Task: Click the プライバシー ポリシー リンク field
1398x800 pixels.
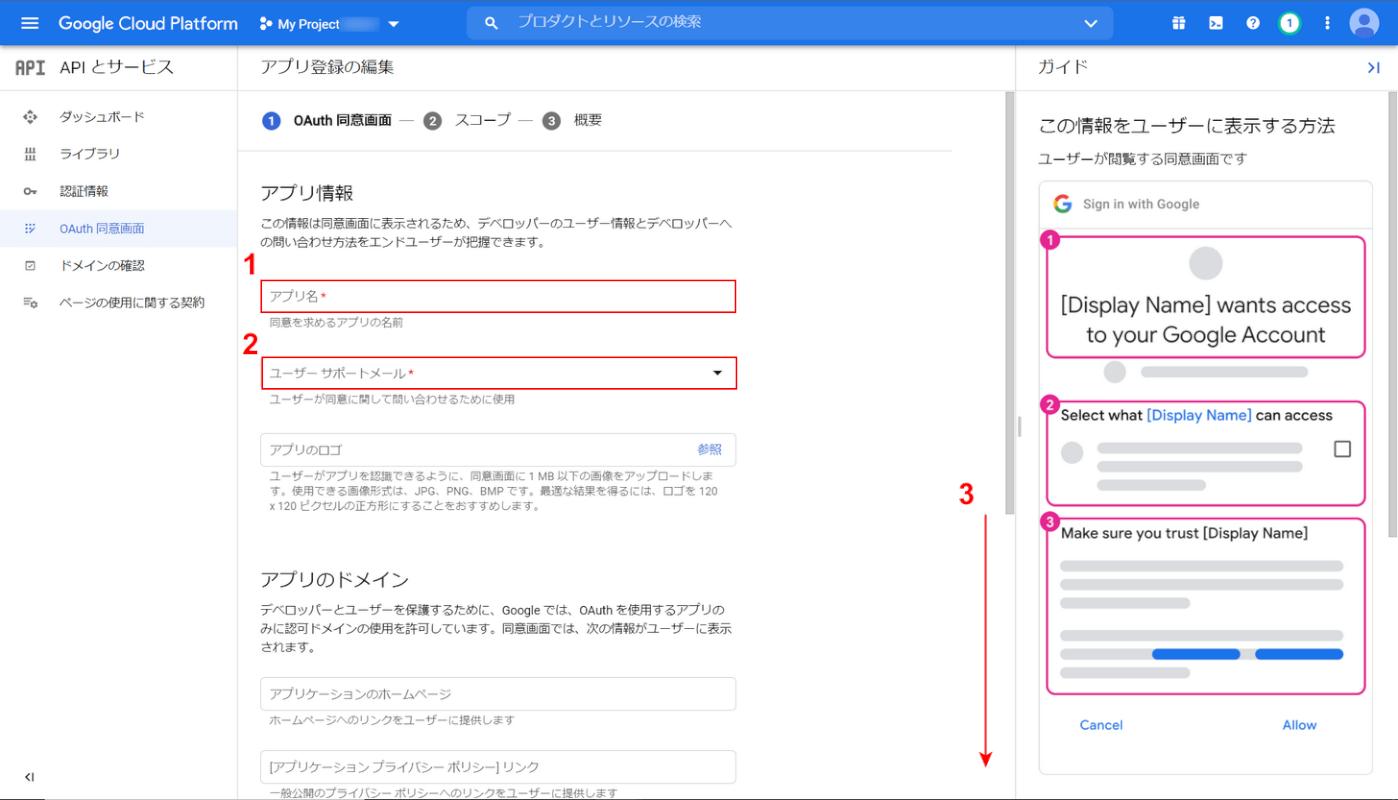Action: click(498, 767)
